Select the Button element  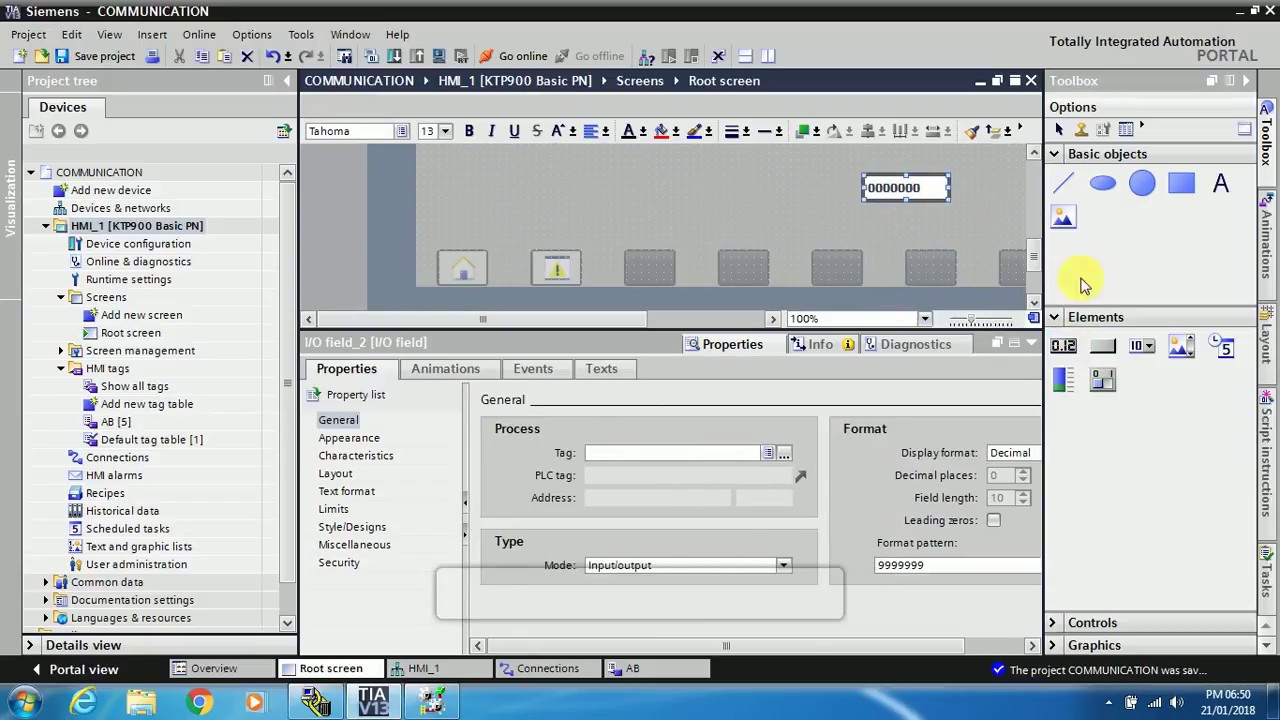[x=1102, y=346]
